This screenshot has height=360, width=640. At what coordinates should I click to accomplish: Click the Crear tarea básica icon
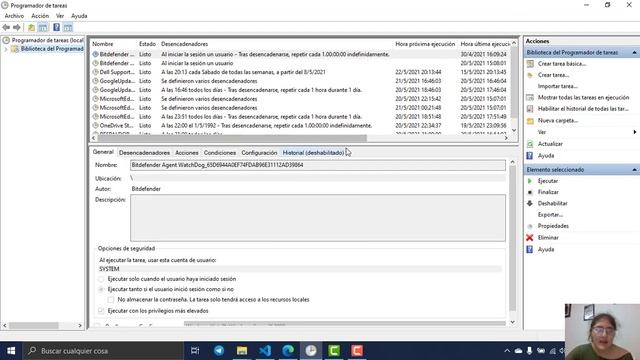530,64
